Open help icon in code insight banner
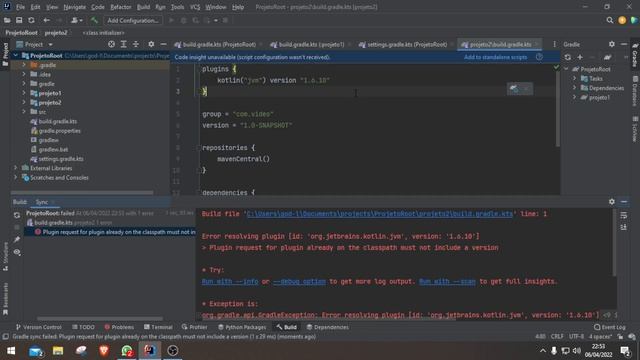Screen dimensions: 640x360 pos(539,57)
